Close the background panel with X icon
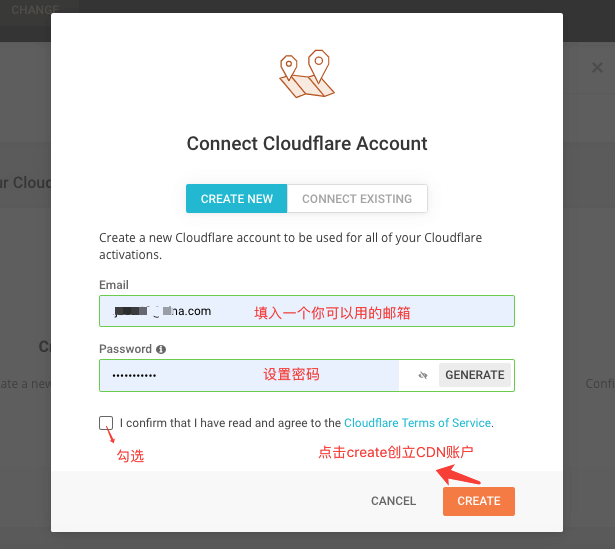Viewport: 615px width, 549px height. (x=597, y=67)
